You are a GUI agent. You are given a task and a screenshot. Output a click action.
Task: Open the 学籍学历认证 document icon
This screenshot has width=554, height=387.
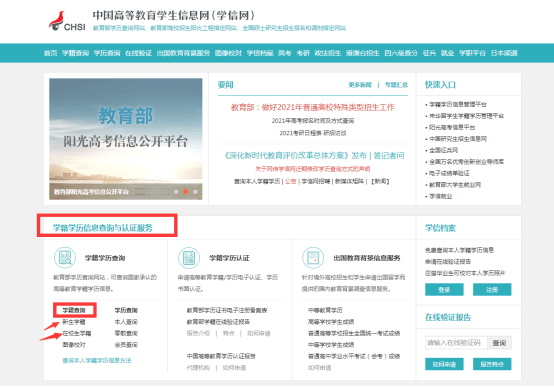[189, 258]
